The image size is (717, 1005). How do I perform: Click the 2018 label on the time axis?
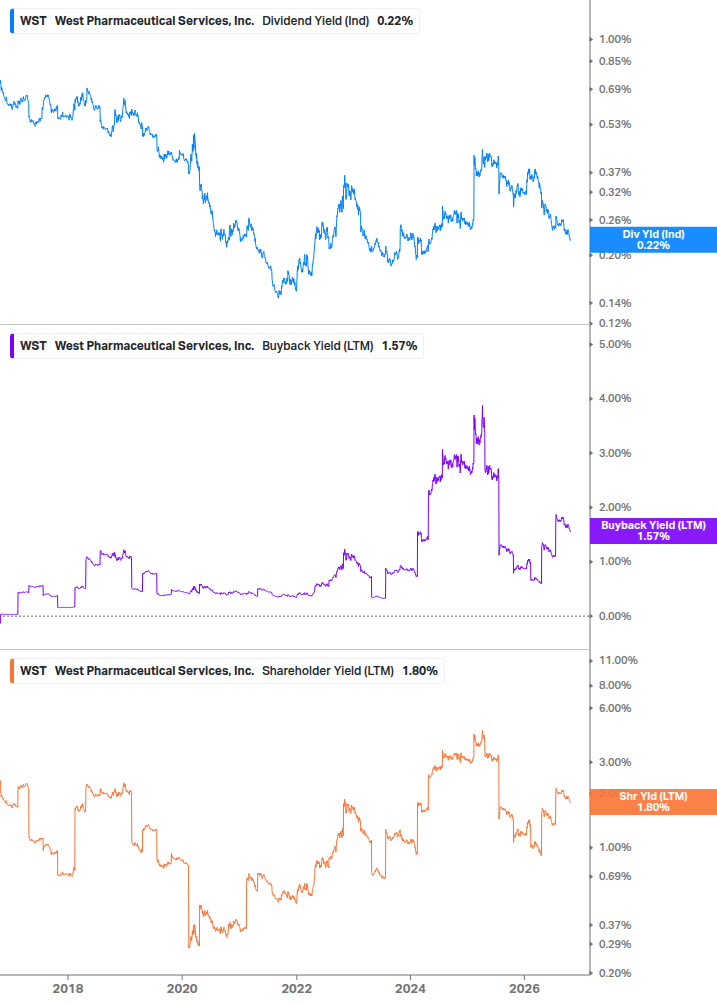click(x=68, y=988)
